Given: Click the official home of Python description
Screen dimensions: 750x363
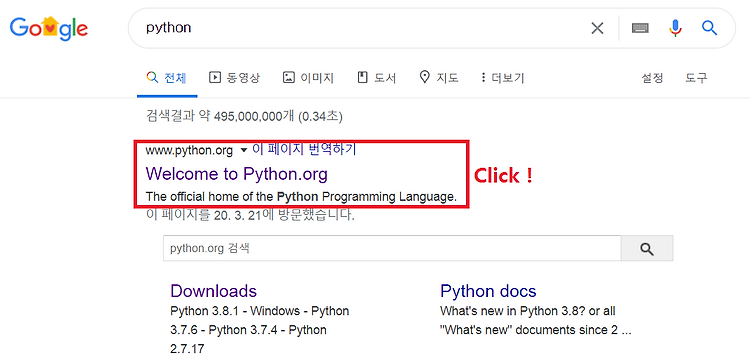Looking at the screenshot, I should [x=301, y=197].
